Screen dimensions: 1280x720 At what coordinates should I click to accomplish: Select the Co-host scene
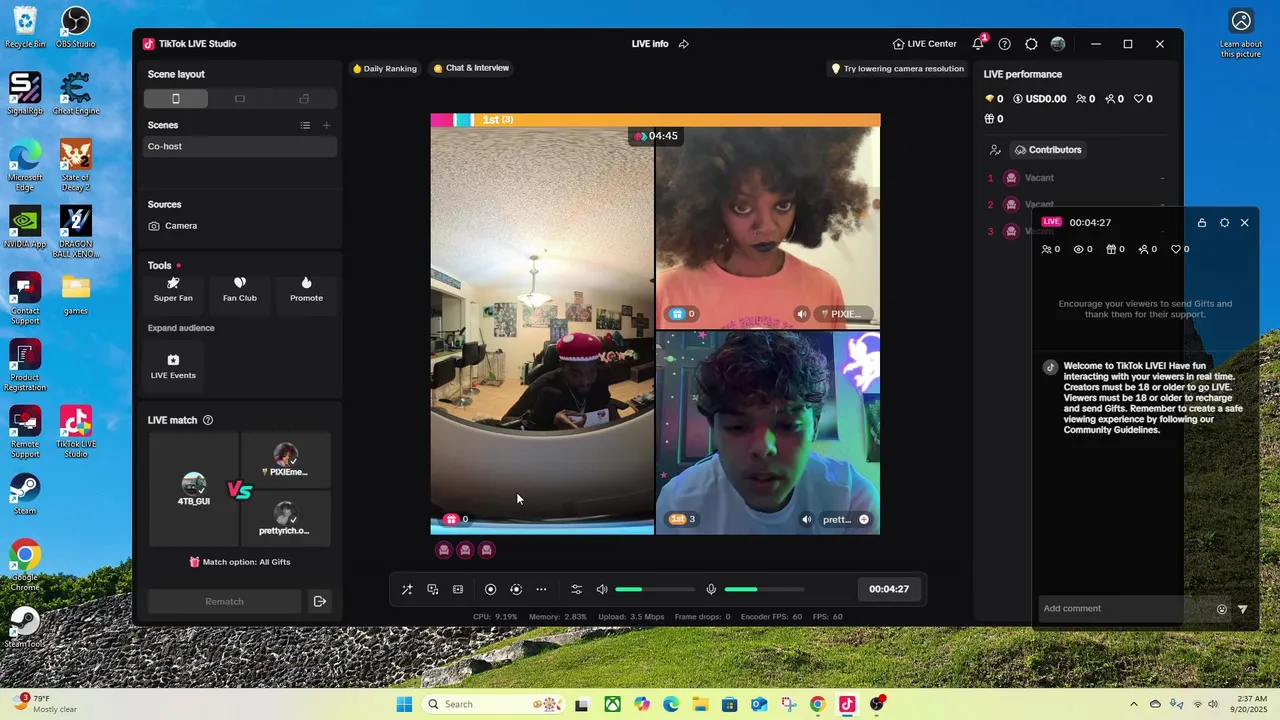240,146
